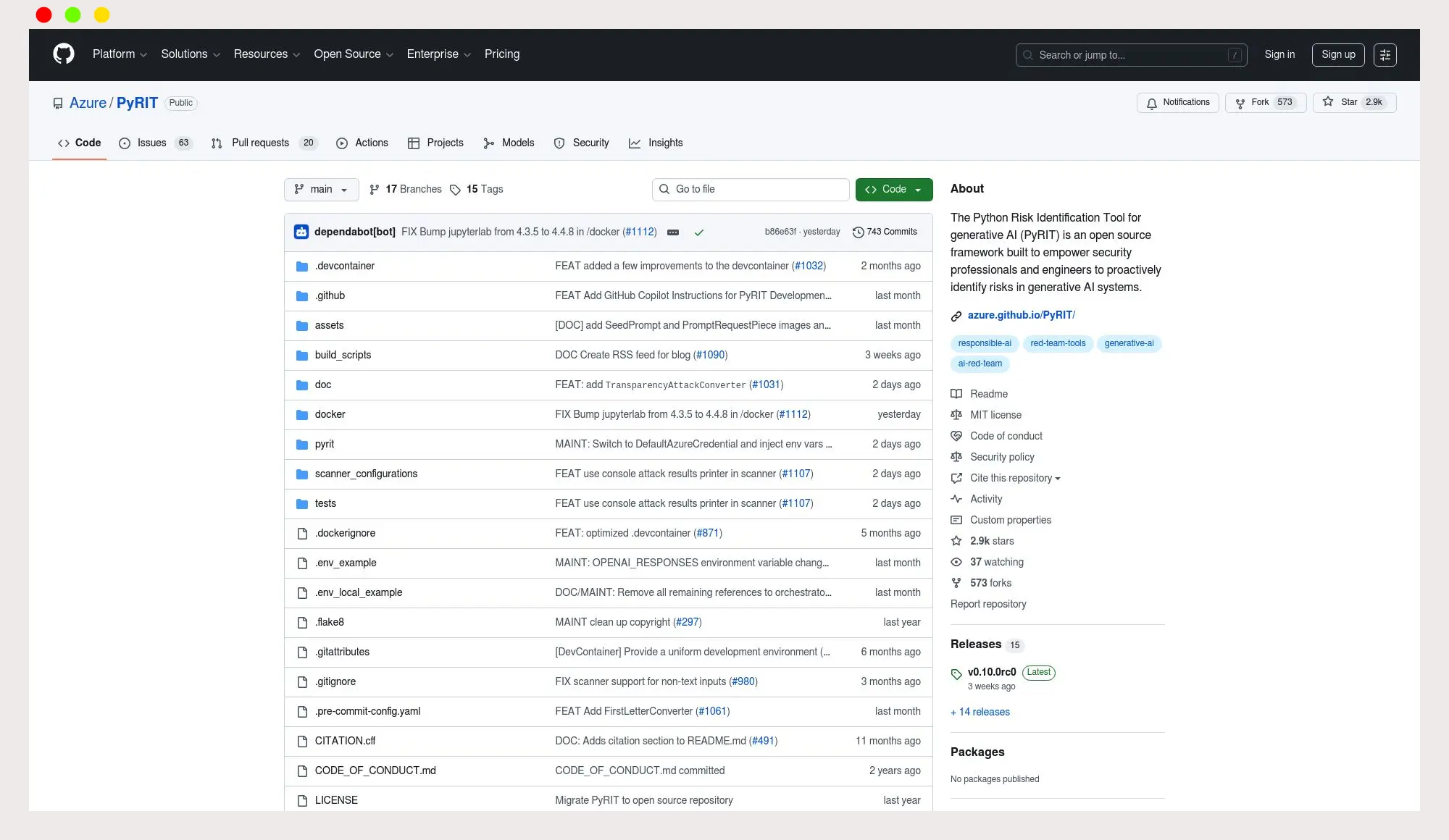Switch to the Issues tab
Viewport: 1449px width, 840px height.
(x=152, y=143)
